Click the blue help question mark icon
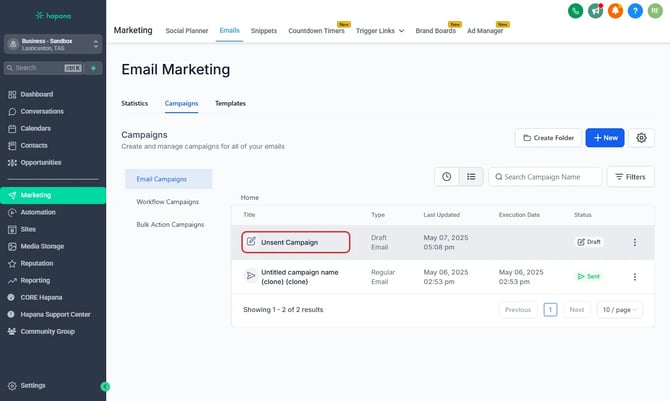The height and width of the screenshot is (401, 670). (636, 11)
